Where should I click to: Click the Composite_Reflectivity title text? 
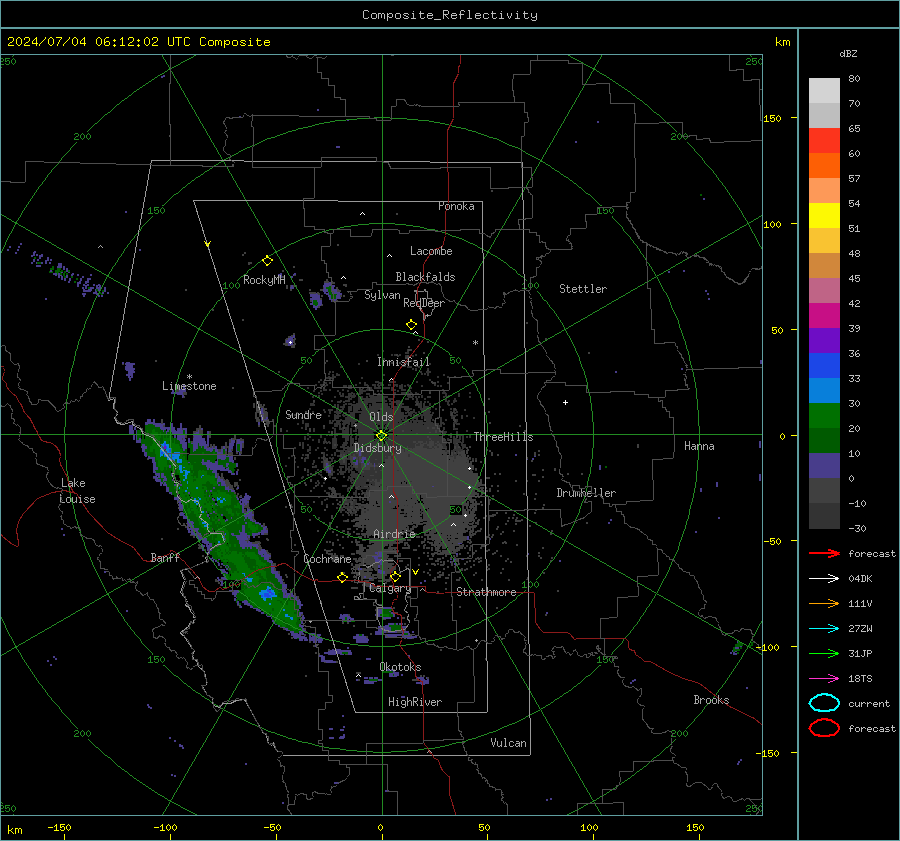450,15
